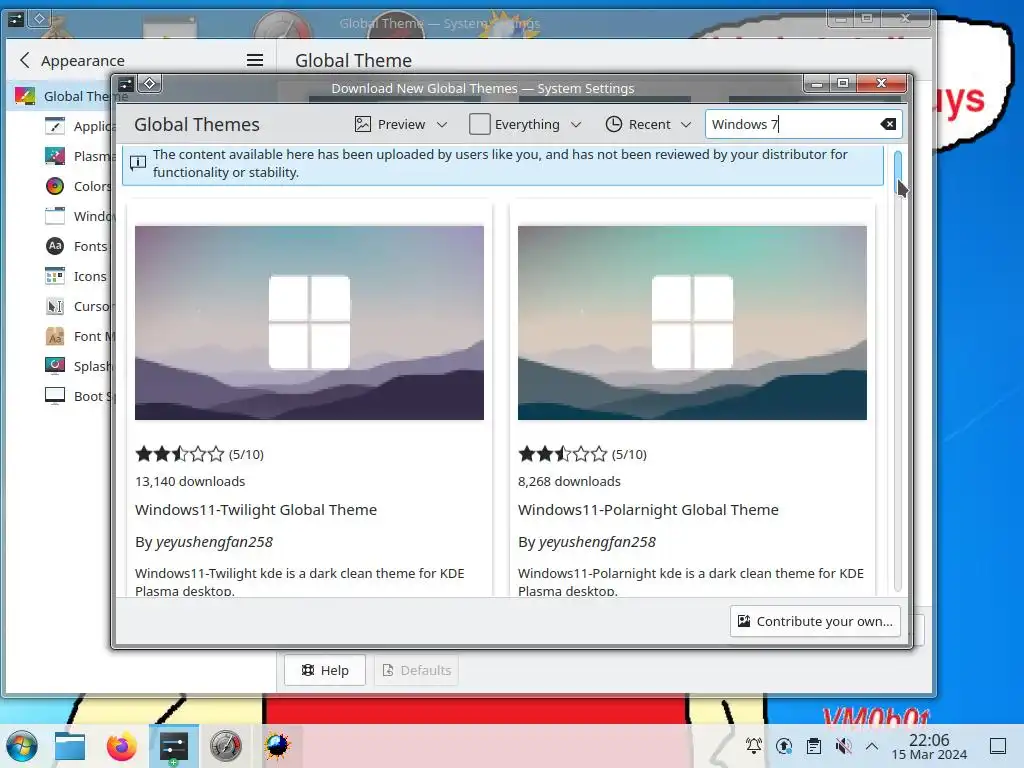Open Windows11-Polarnight theme preview image
The height and width of the screenshot is (768, 1024).
(x=692, y=323)
